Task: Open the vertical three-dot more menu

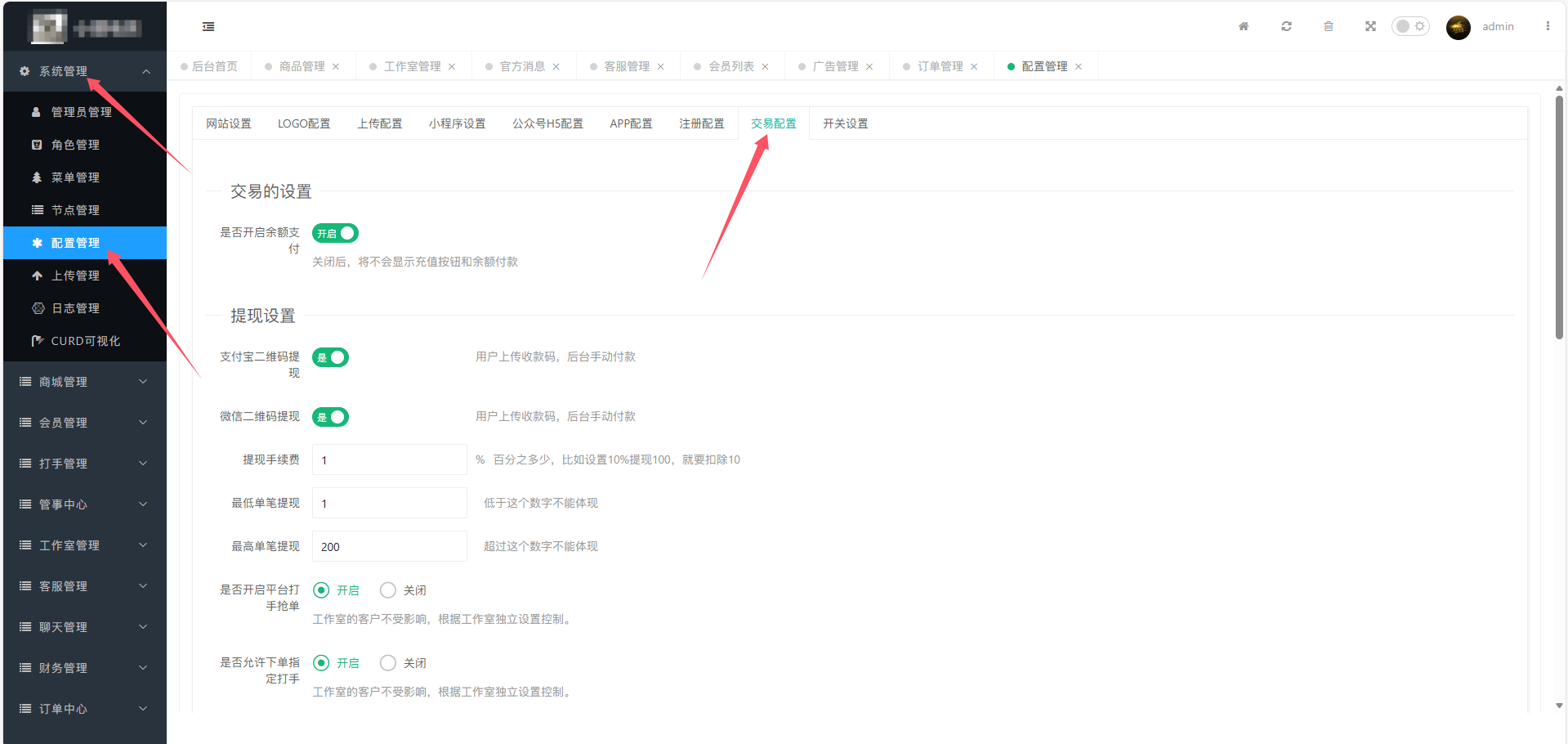Action: pyautogui.click(x=1548, y=26)
